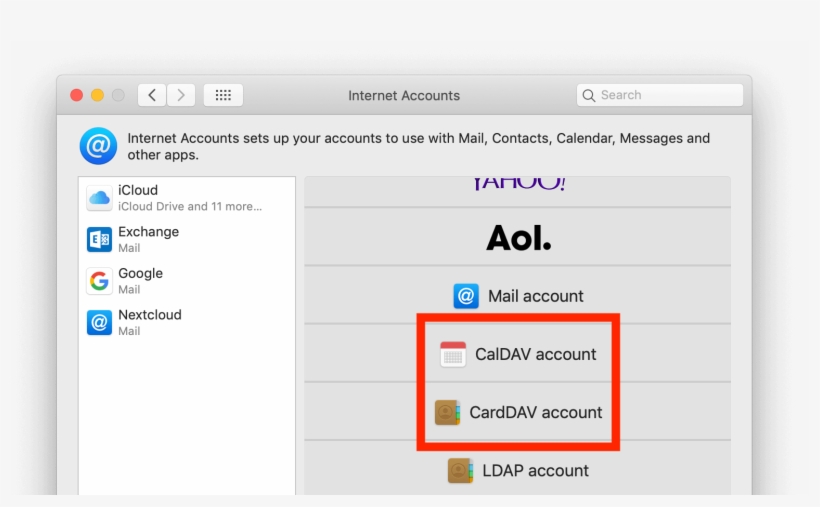
Task: Add a Mail account
Action: [x=518, y=295]
